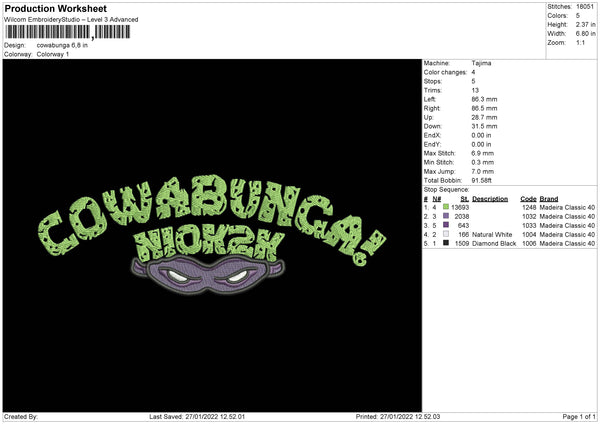The image size is (600, 424).
Task: Click the Height value '2.37 in'
Action: click(x=585, y=24)
